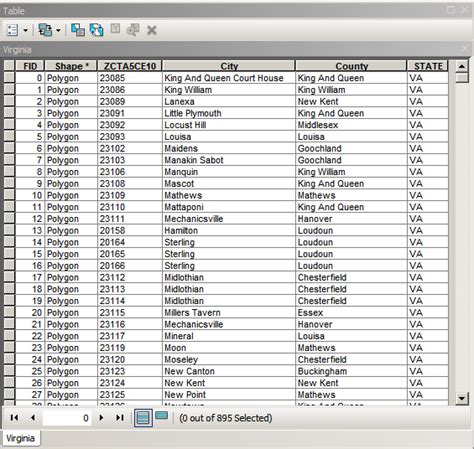Go to the first record

(14, 418)
